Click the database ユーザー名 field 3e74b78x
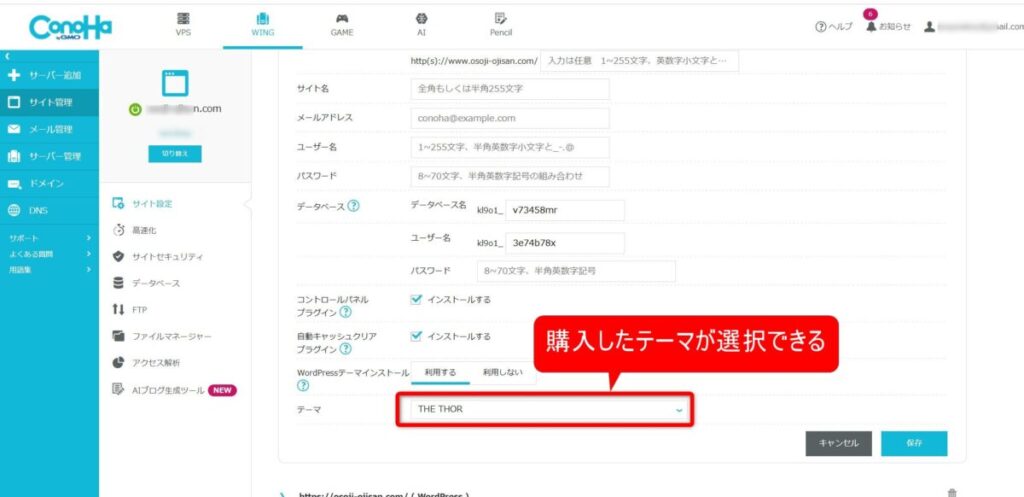Image resolution: width=1024 pixels, height=497 pixels. (565, 243)
